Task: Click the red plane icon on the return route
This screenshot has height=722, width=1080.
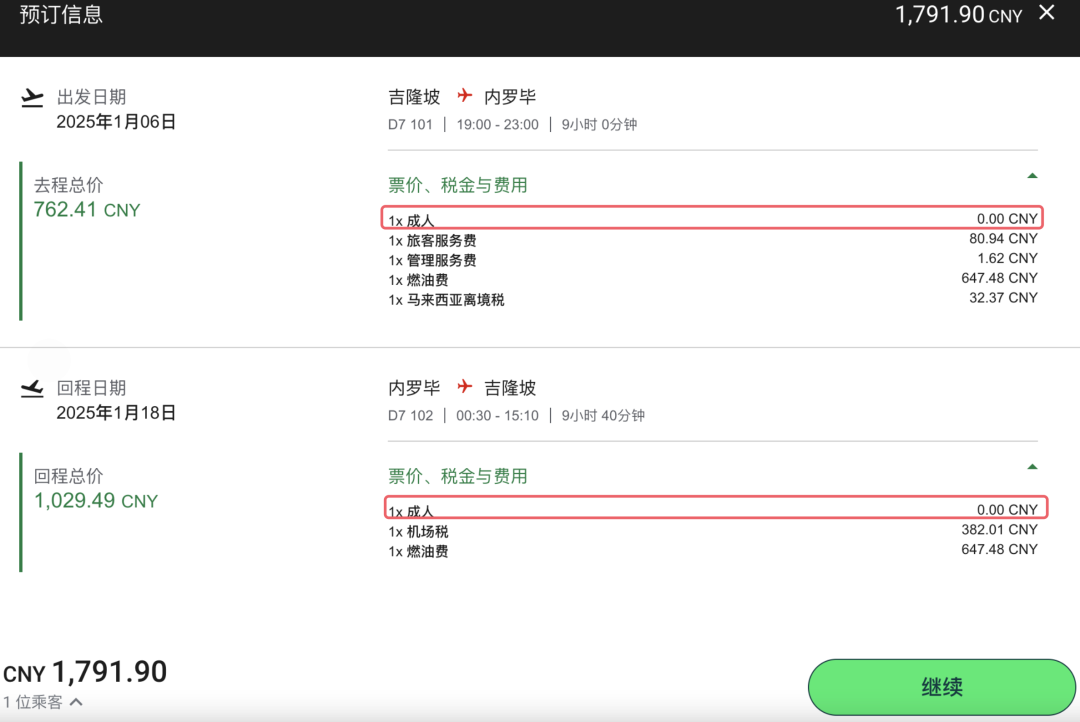Action: click(464, 387)
